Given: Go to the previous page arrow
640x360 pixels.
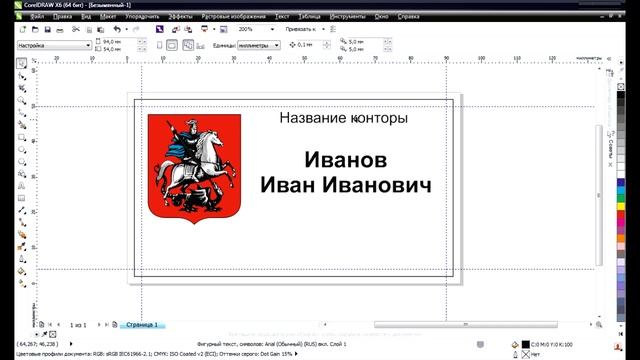Looking at the screenshot, I should tap(58, 325).
